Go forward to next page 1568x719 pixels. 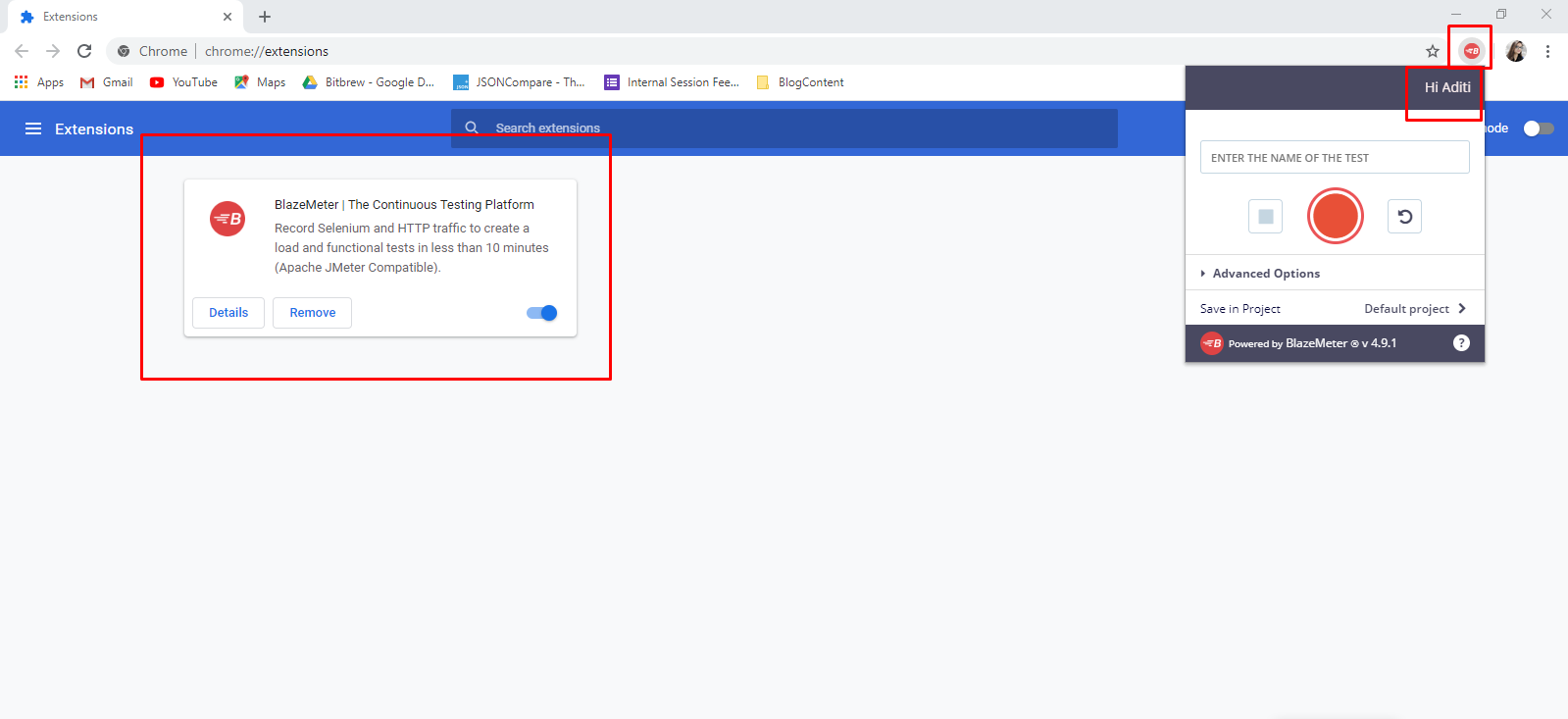(x=53, y=51)
